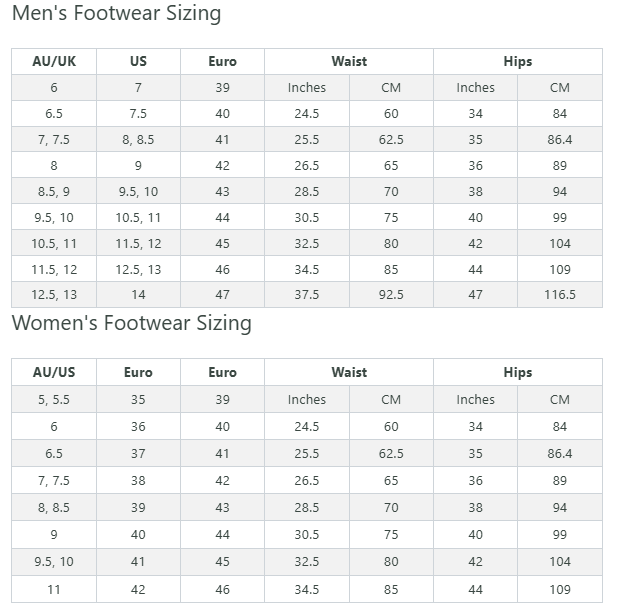Viewport: 620px width, 613px height.
Task: Select the AU/UK column header
Action: pyautogui.click(x=54, y=61)
